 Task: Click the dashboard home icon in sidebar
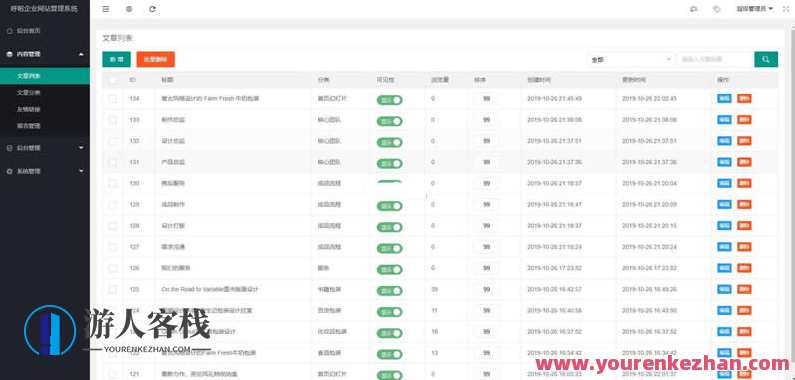[9, 31]
